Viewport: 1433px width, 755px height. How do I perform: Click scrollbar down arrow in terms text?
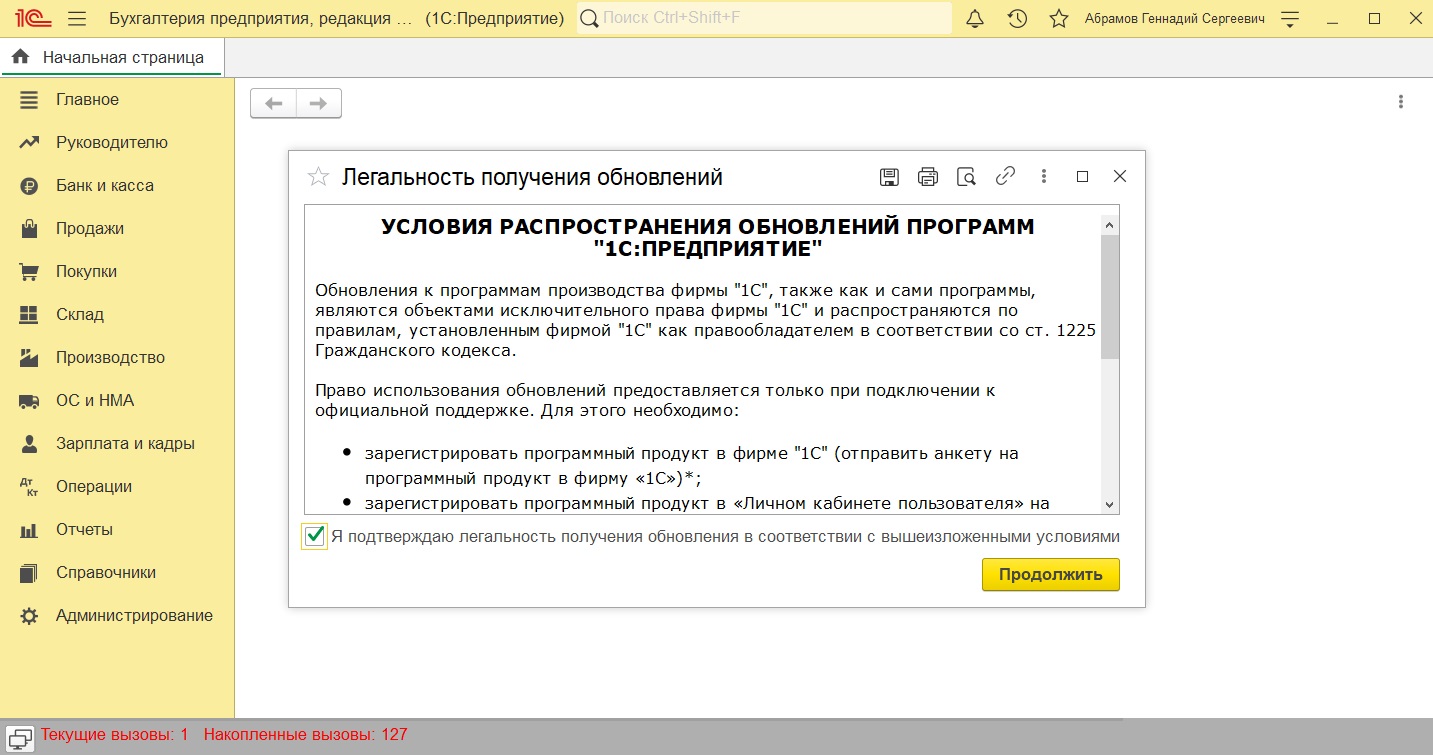pyautogui.click(x=1109, y=505)
